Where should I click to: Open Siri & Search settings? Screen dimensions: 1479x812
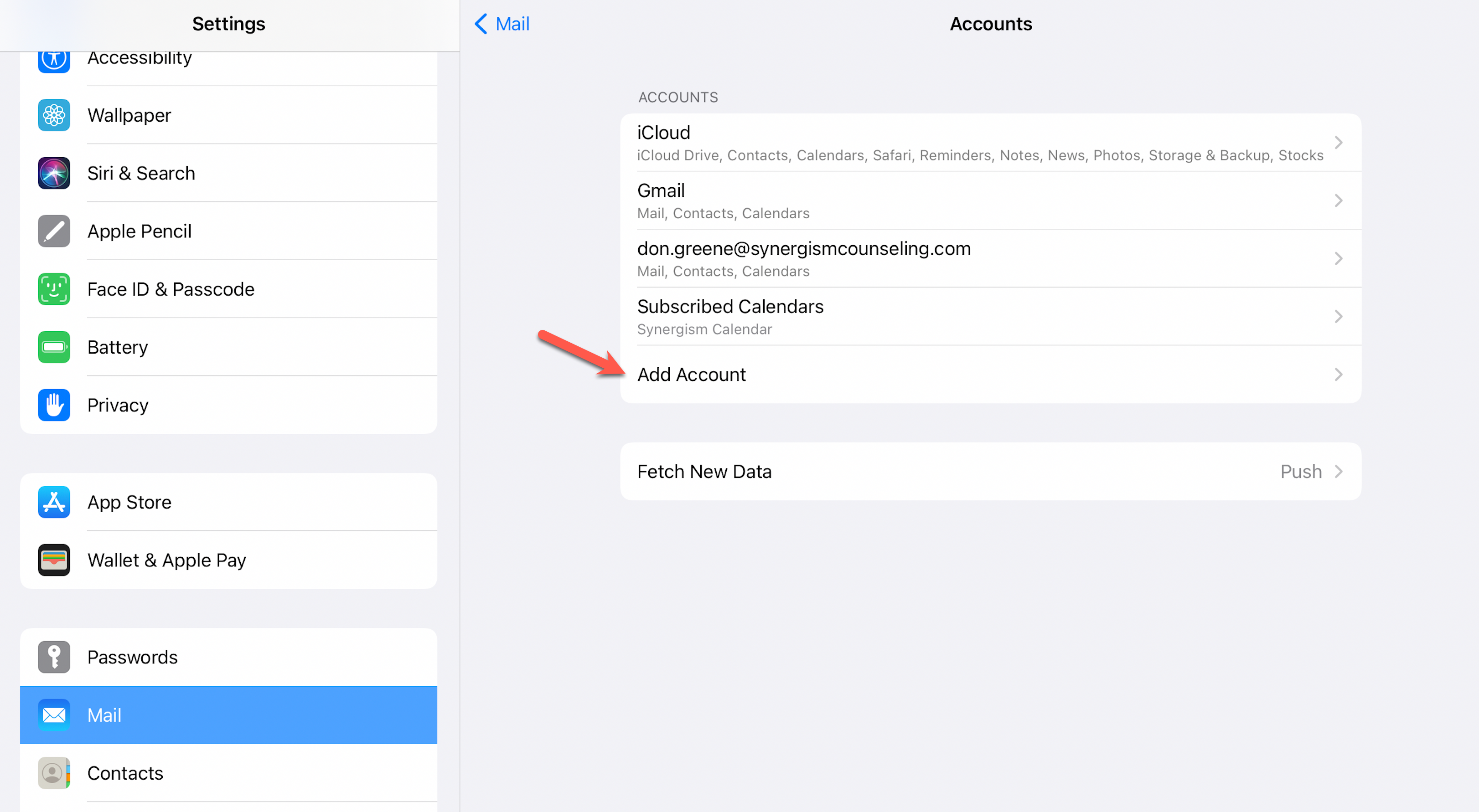tap(228, 173)
